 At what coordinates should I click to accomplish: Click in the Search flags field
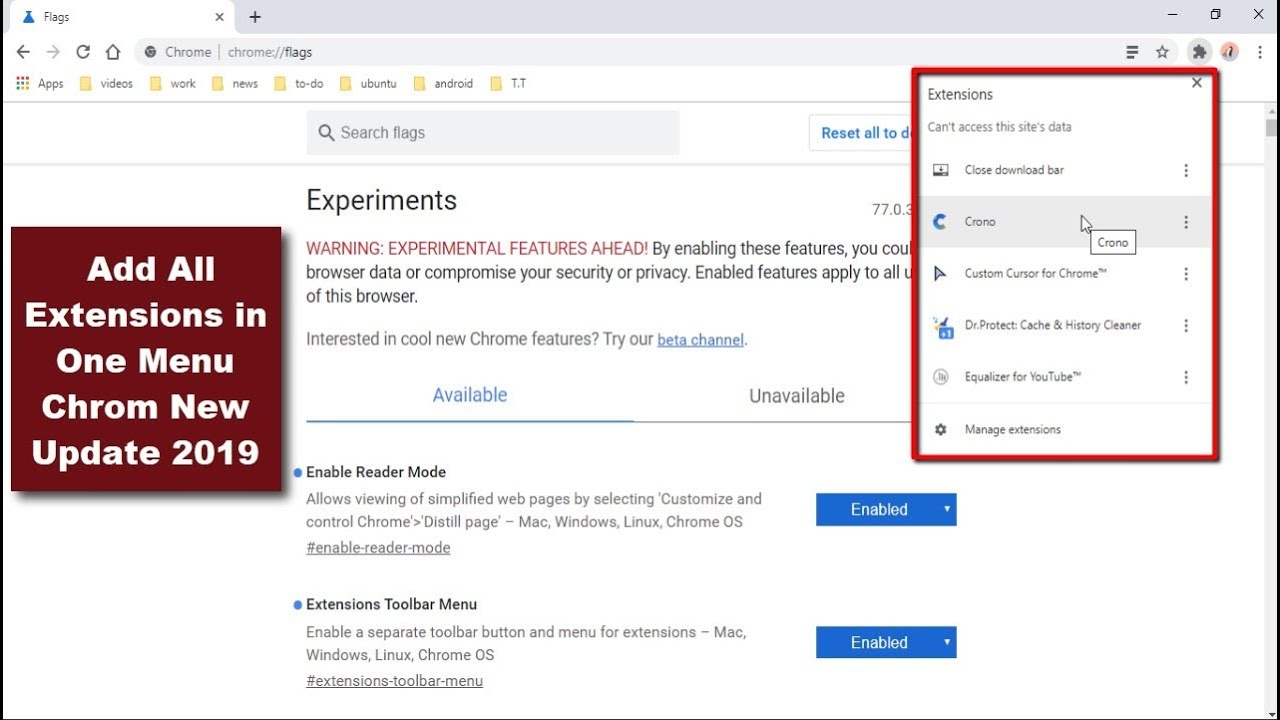click(493, 133)
